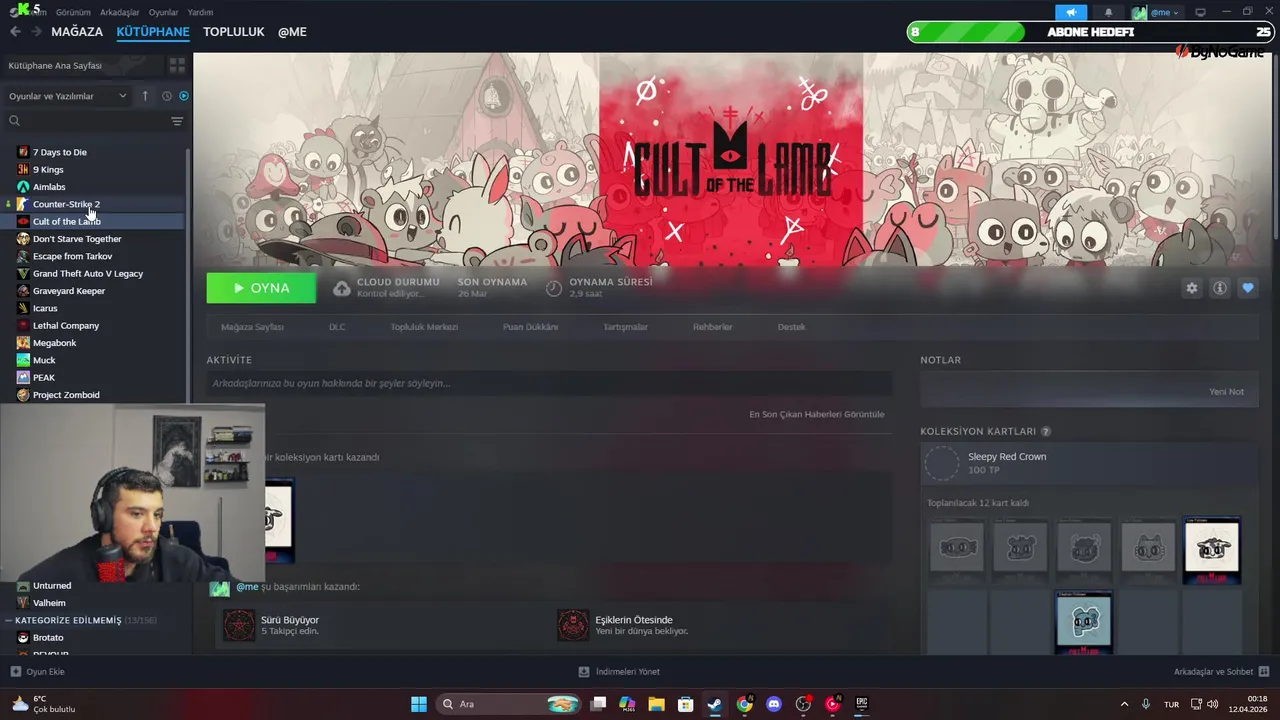
Task: Open the Arkadaşlar menu
Action: pyautogui.click(x=120, y=12)
